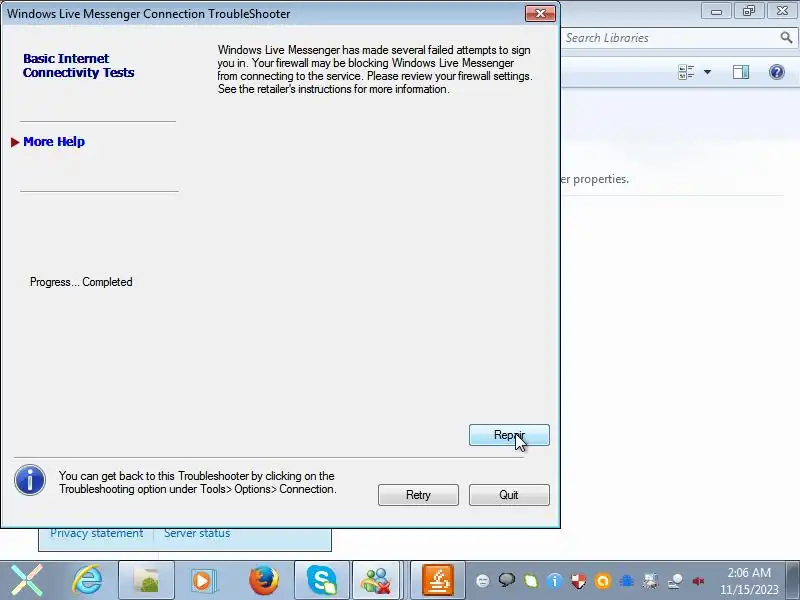
Task: Click the network connection tray icon
Action: tap(675, 581)
